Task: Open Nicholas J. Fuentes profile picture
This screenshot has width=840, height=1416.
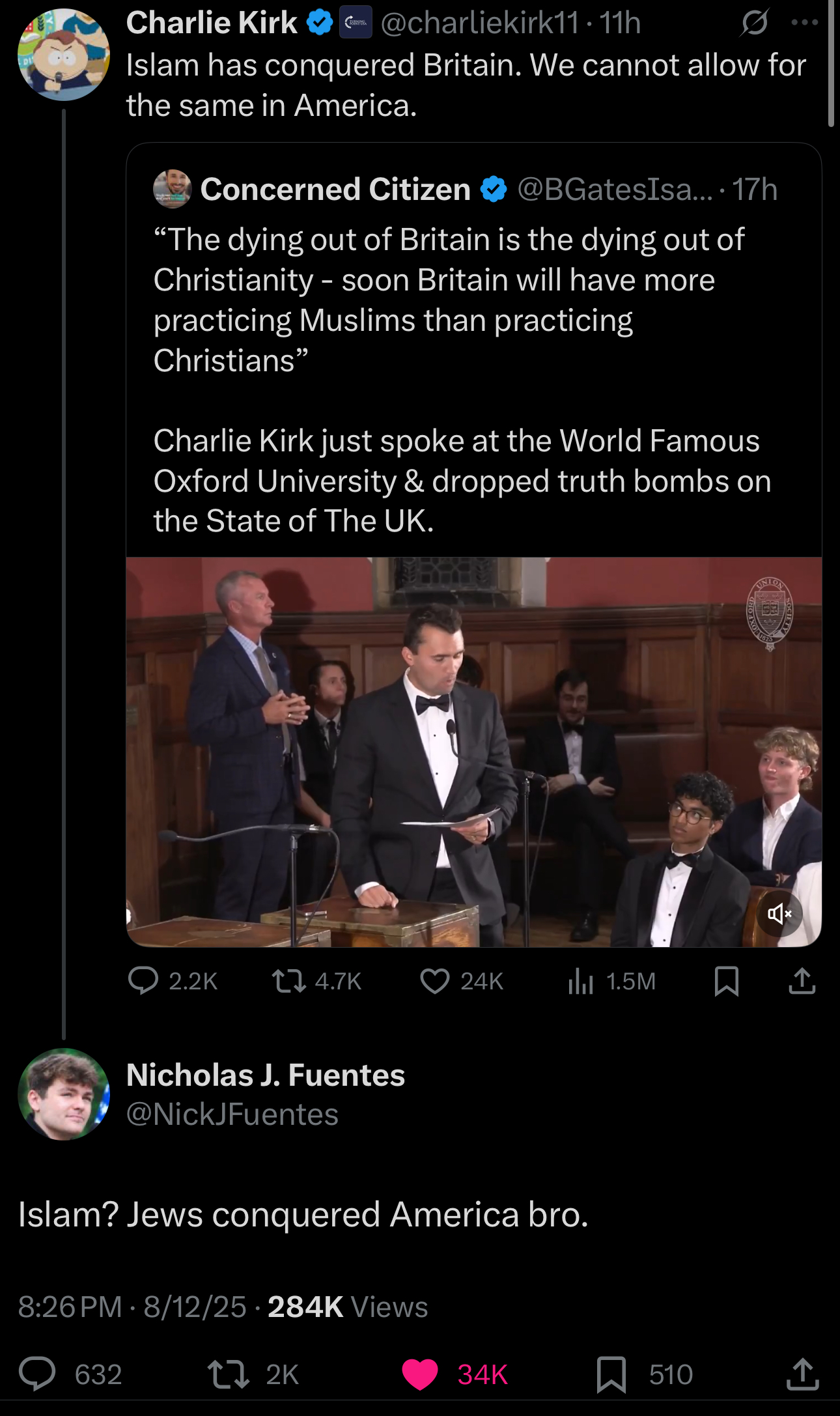Action: click(x=64, y=1094)
